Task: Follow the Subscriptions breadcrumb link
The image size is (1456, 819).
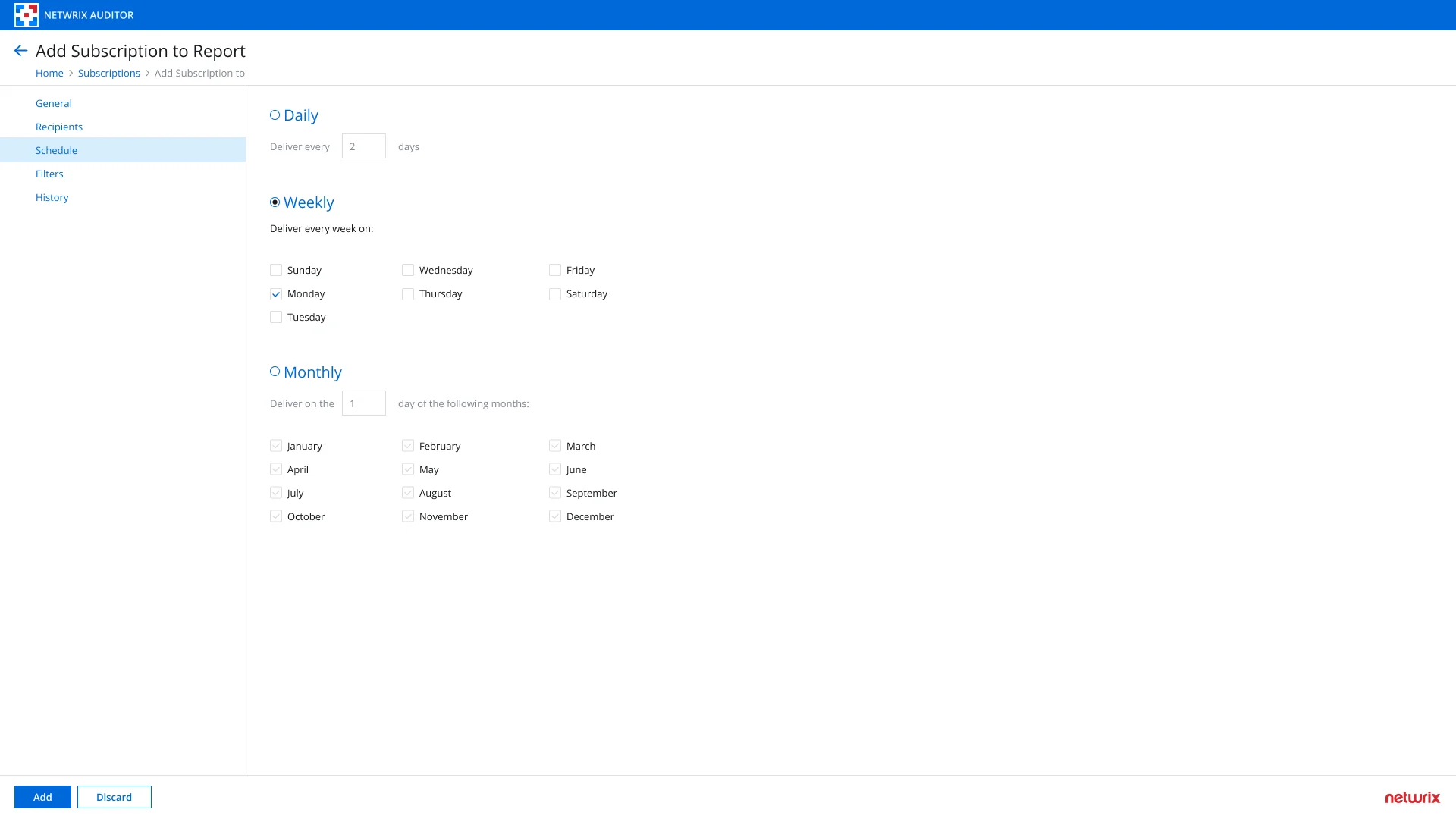Action: 109,73
